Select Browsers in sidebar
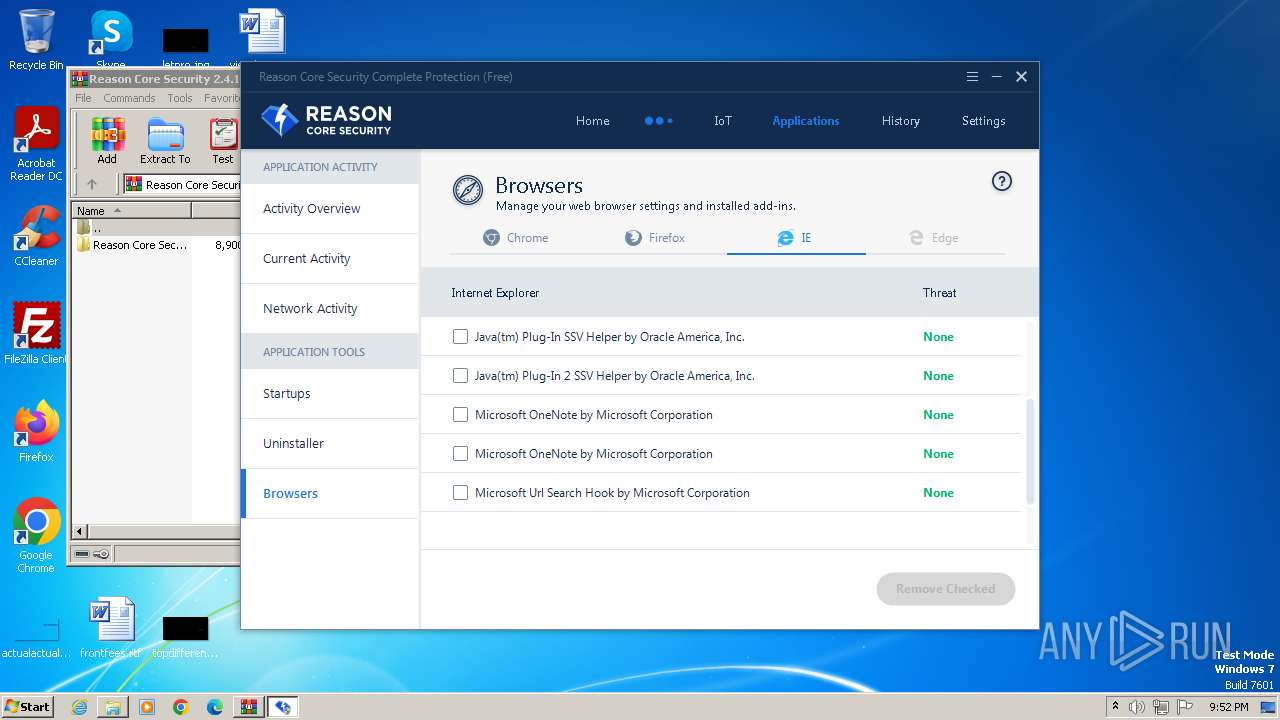 pos(330,494)
